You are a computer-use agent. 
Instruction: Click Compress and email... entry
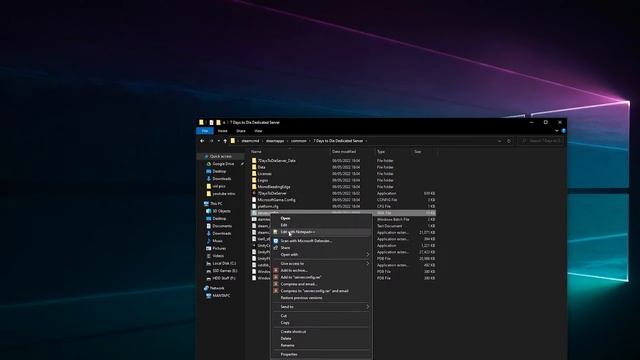click(322, 284)
